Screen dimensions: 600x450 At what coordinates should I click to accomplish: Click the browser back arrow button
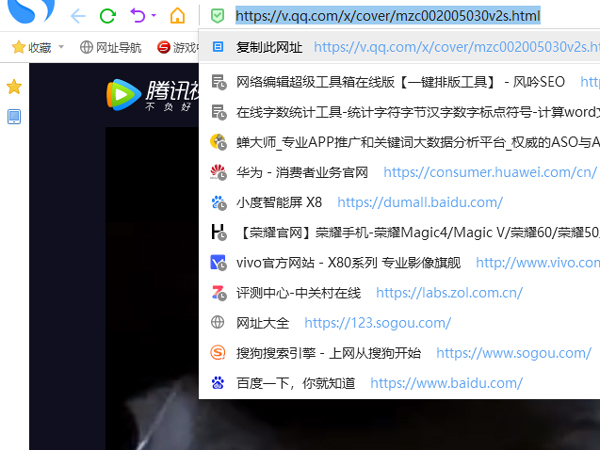tap(78, 16)
